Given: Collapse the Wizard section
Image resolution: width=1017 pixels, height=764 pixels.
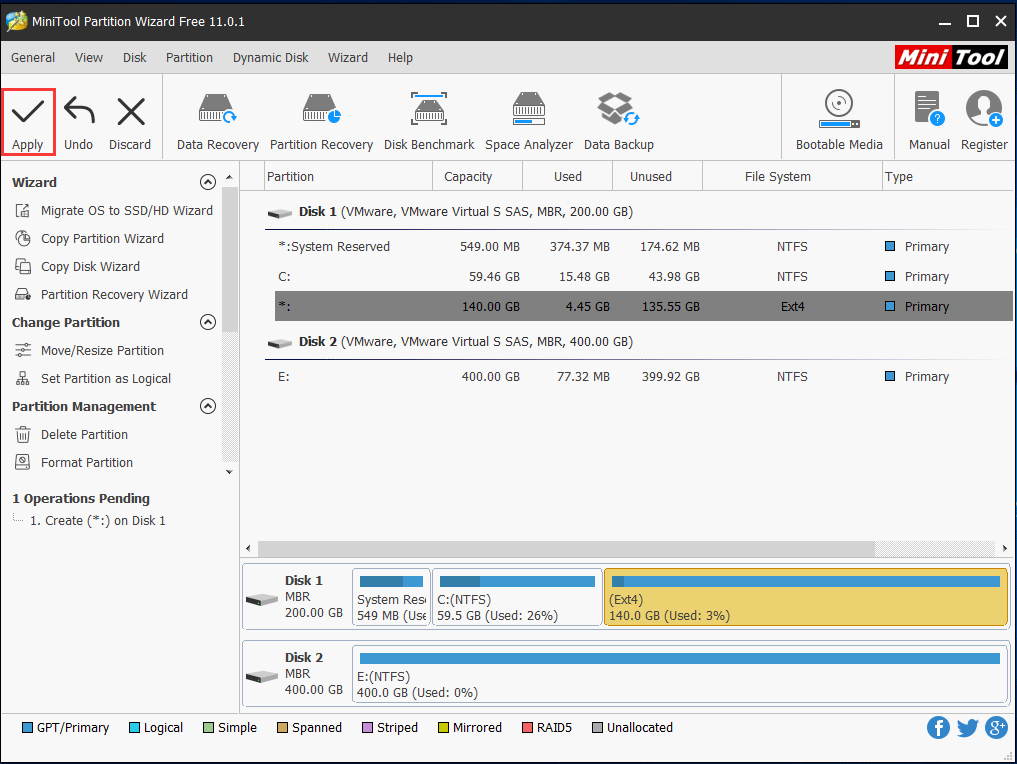Looking at the screenshot, I should click(208, 182).
